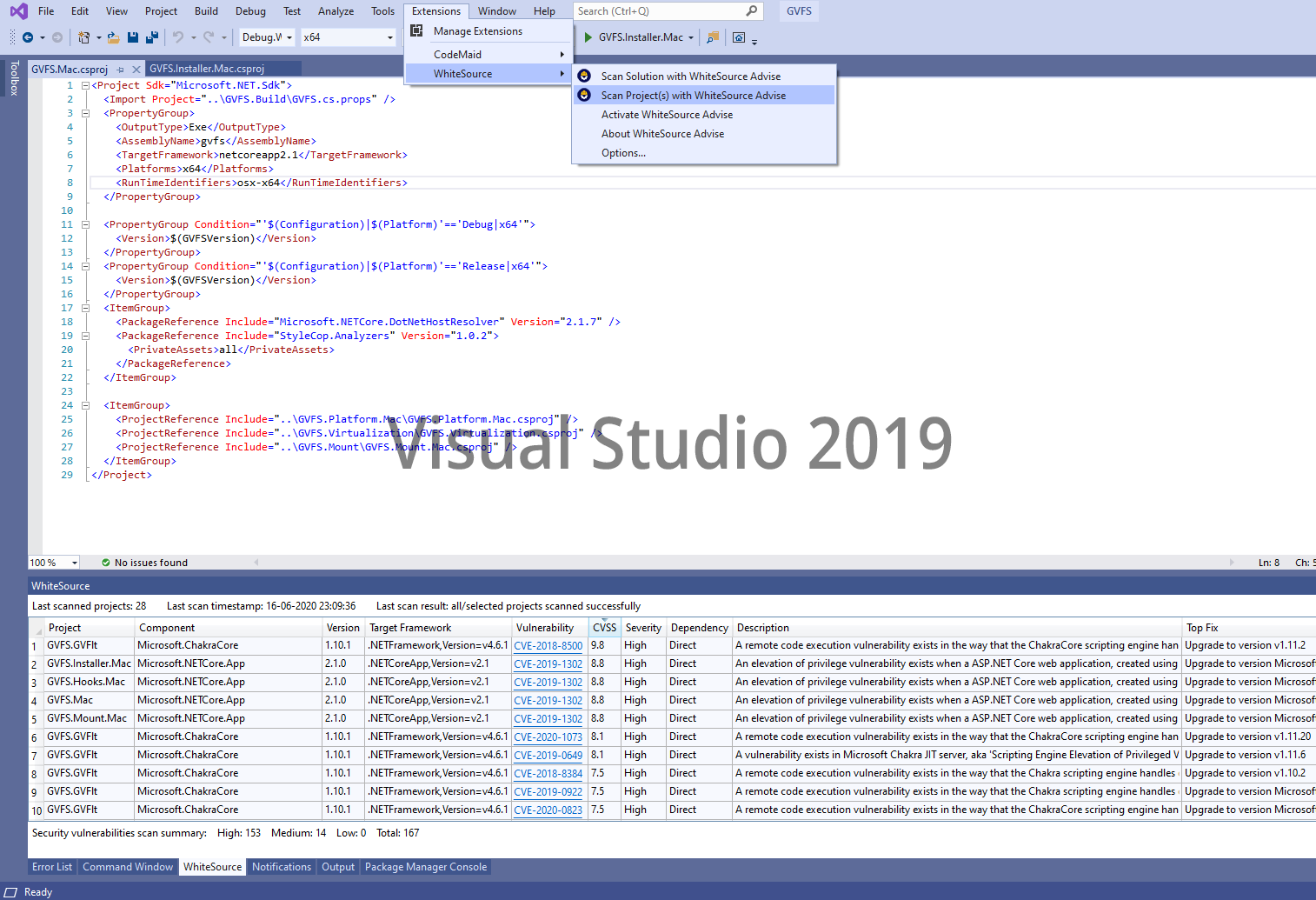Open the Undo history dropdown arrow

193,37
